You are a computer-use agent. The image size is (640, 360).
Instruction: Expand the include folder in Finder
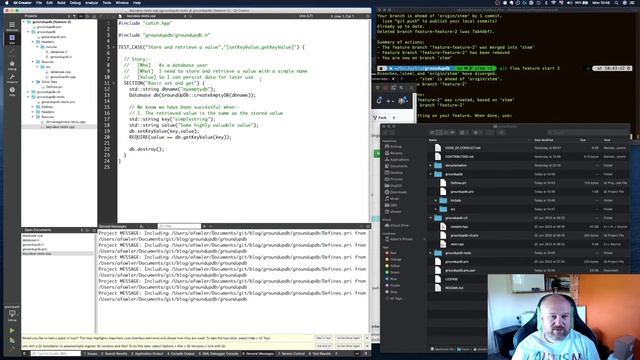tap(436, 200)
